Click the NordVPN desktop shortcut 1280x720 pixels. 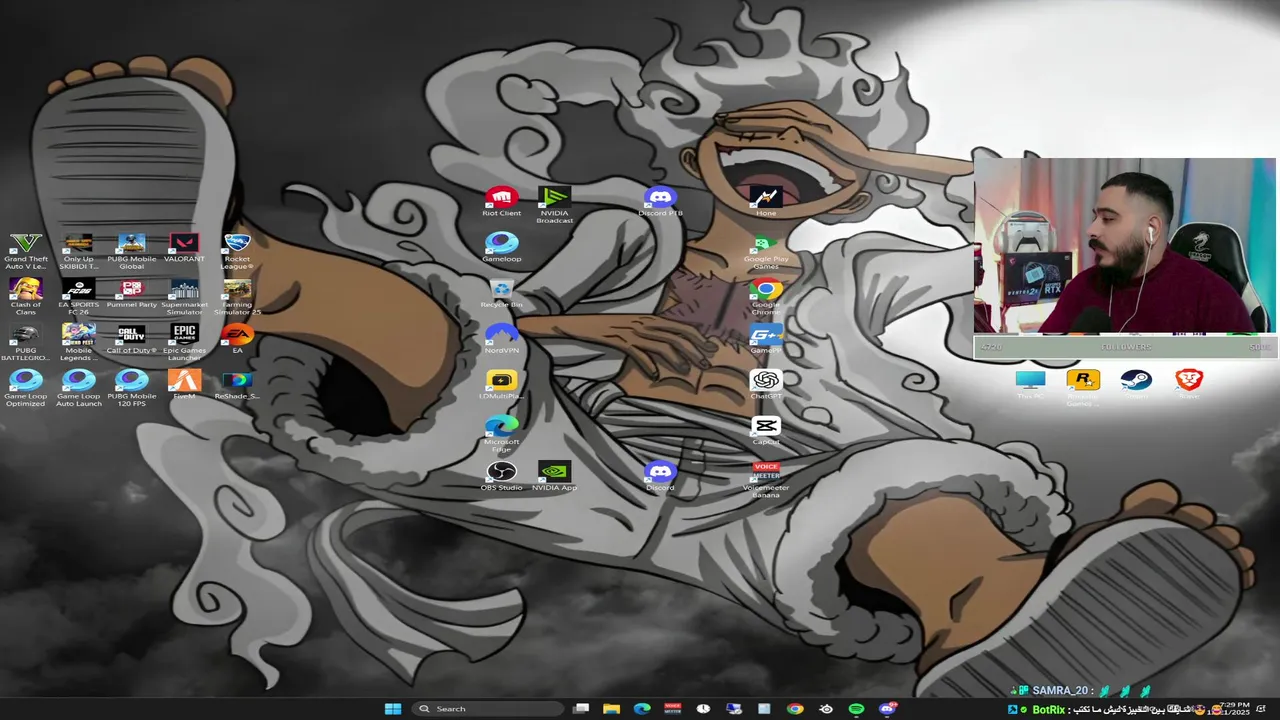point(501,339)
